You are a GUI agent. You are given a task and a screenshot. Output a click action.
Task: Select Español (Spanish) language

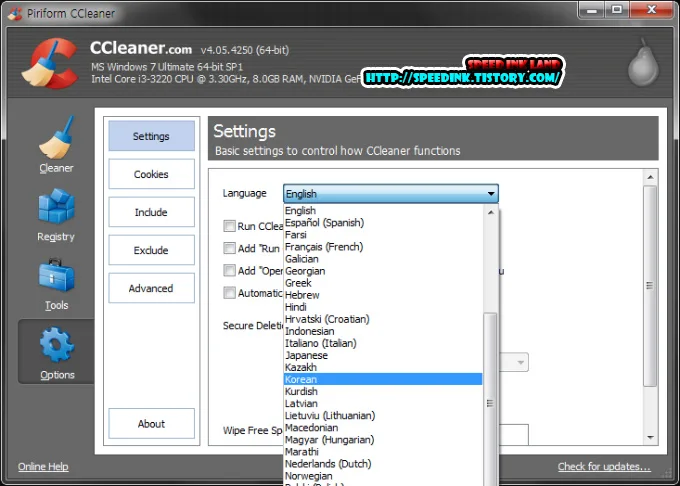coord(383,223)
